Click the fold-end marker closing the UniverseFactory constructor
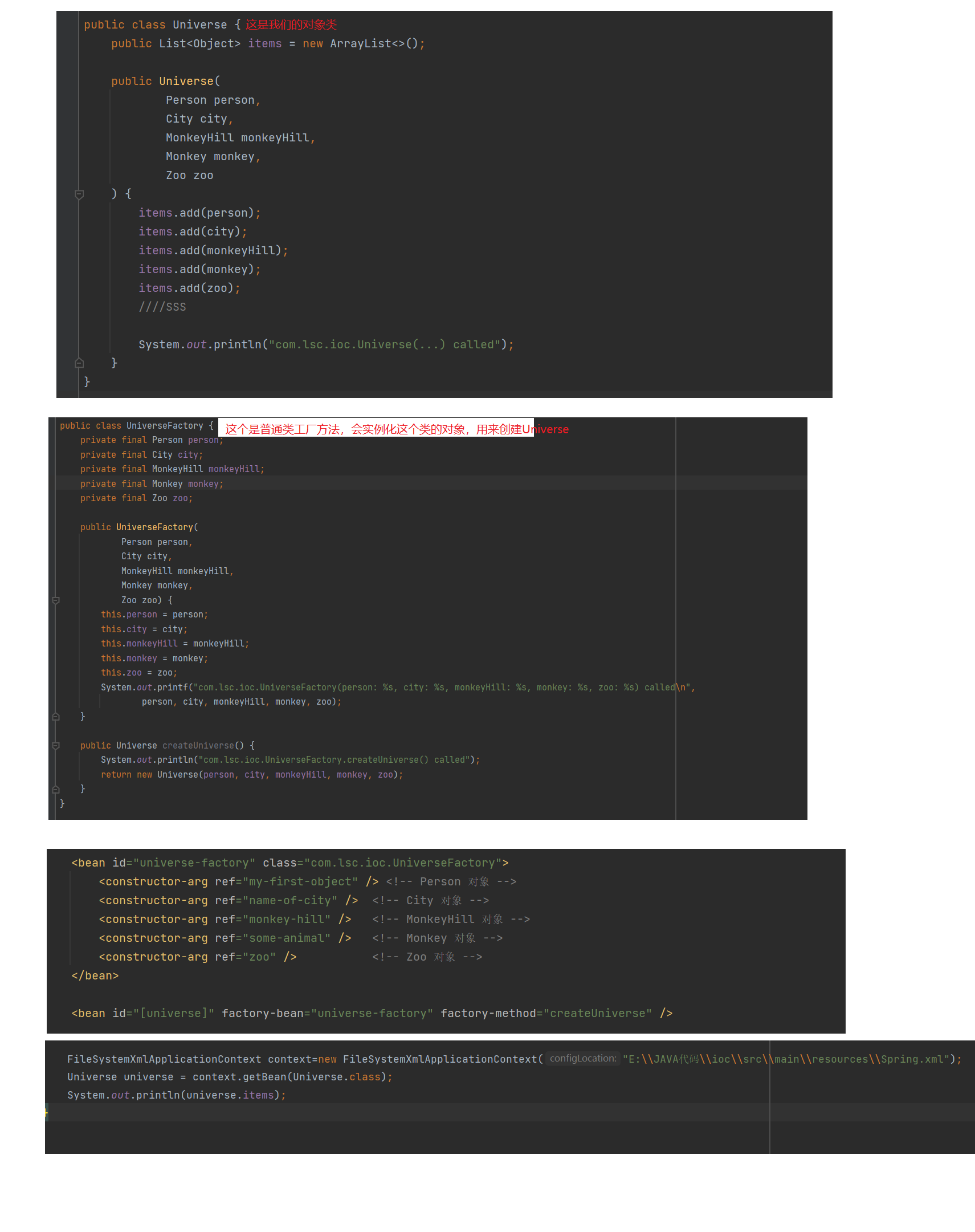Viewport: 975px width, 1232px height. coord(56,716)
